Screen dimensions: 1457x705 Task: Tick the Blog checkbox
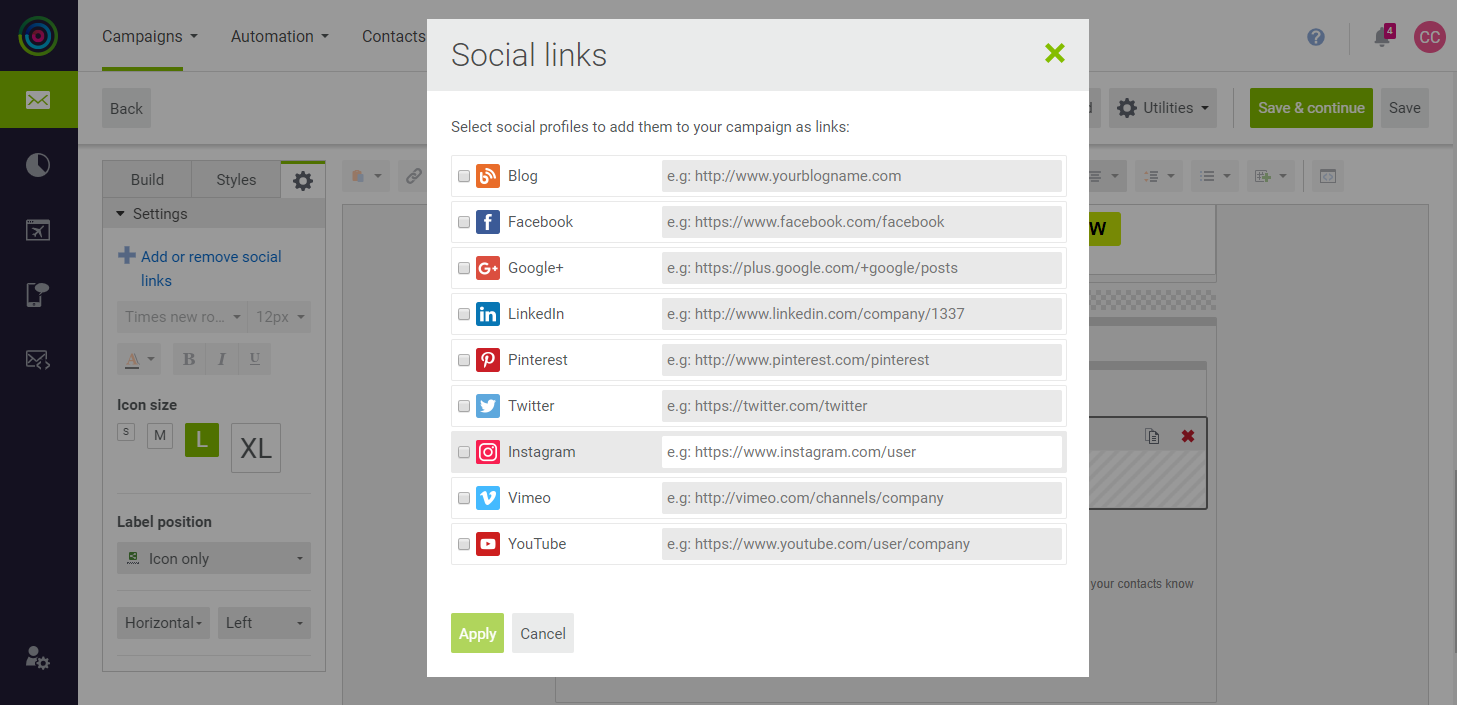coord(464,176)
